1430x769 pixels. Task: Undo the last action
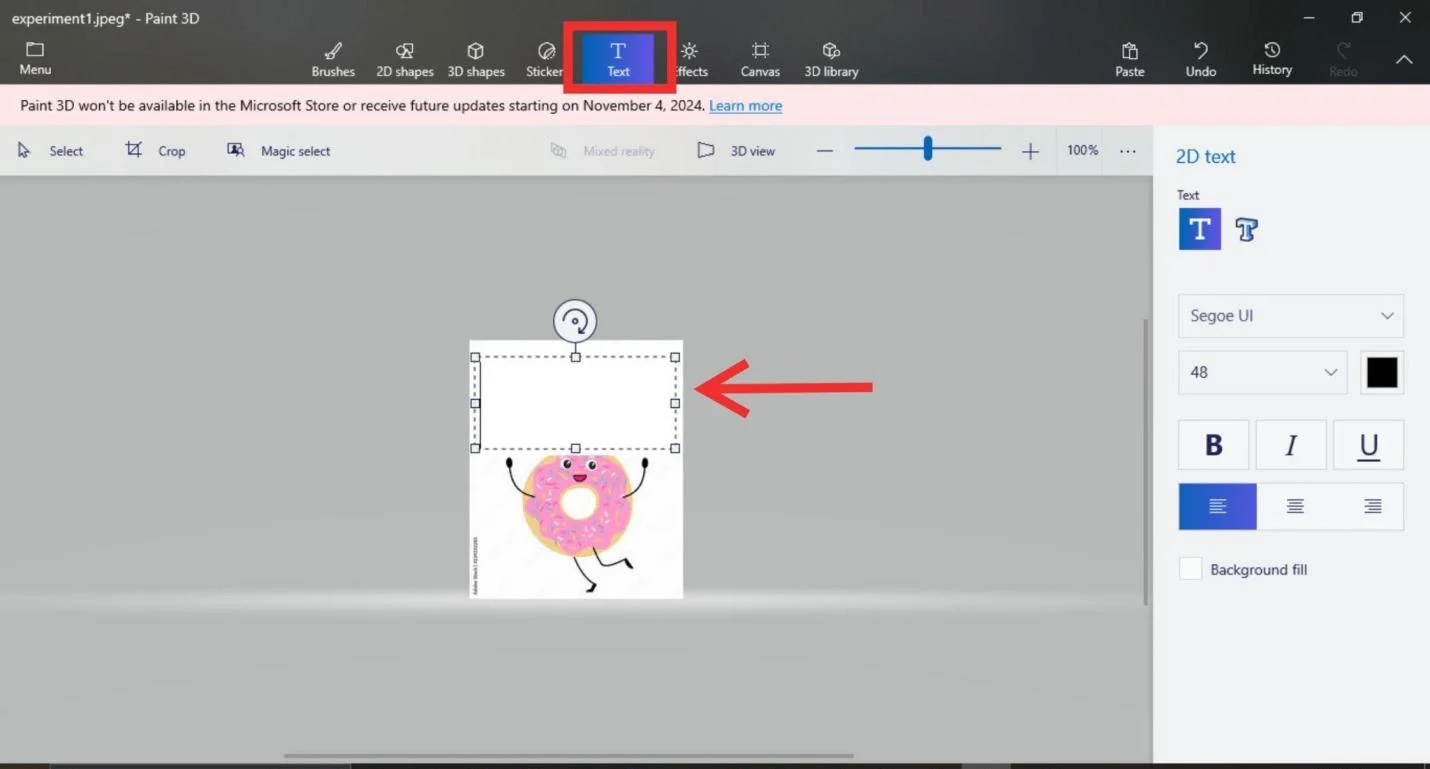(x=1201, y=59)
